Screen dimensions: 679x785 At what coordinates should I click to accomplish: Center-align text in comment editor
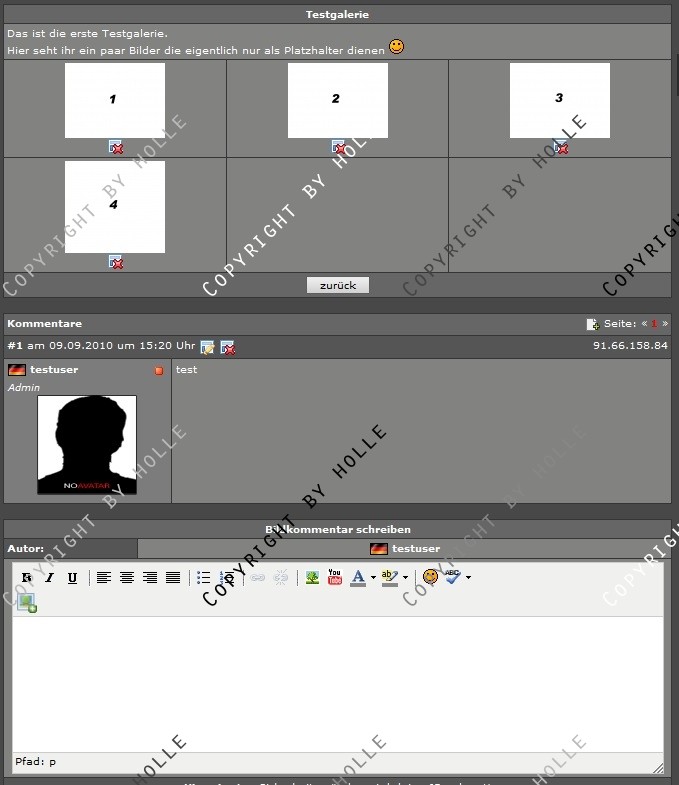(x=127, y=577)
